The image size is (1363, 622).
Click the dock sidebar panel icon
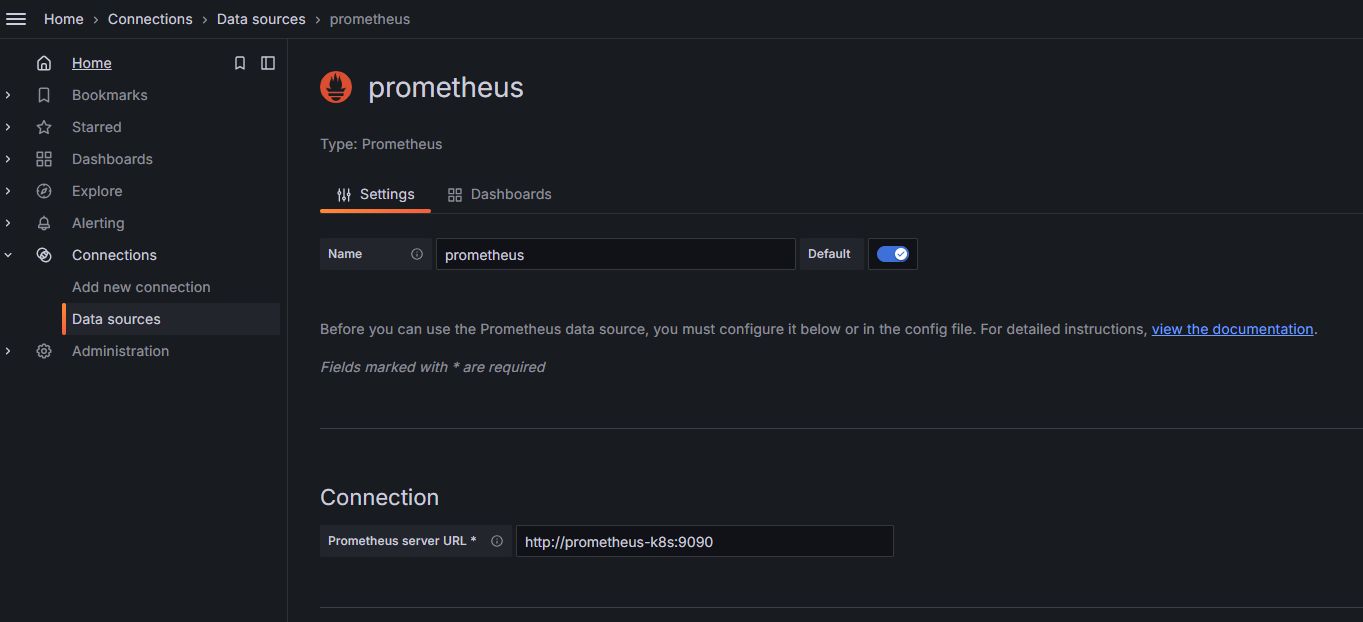pyautogui.click(x=268, y=63)
